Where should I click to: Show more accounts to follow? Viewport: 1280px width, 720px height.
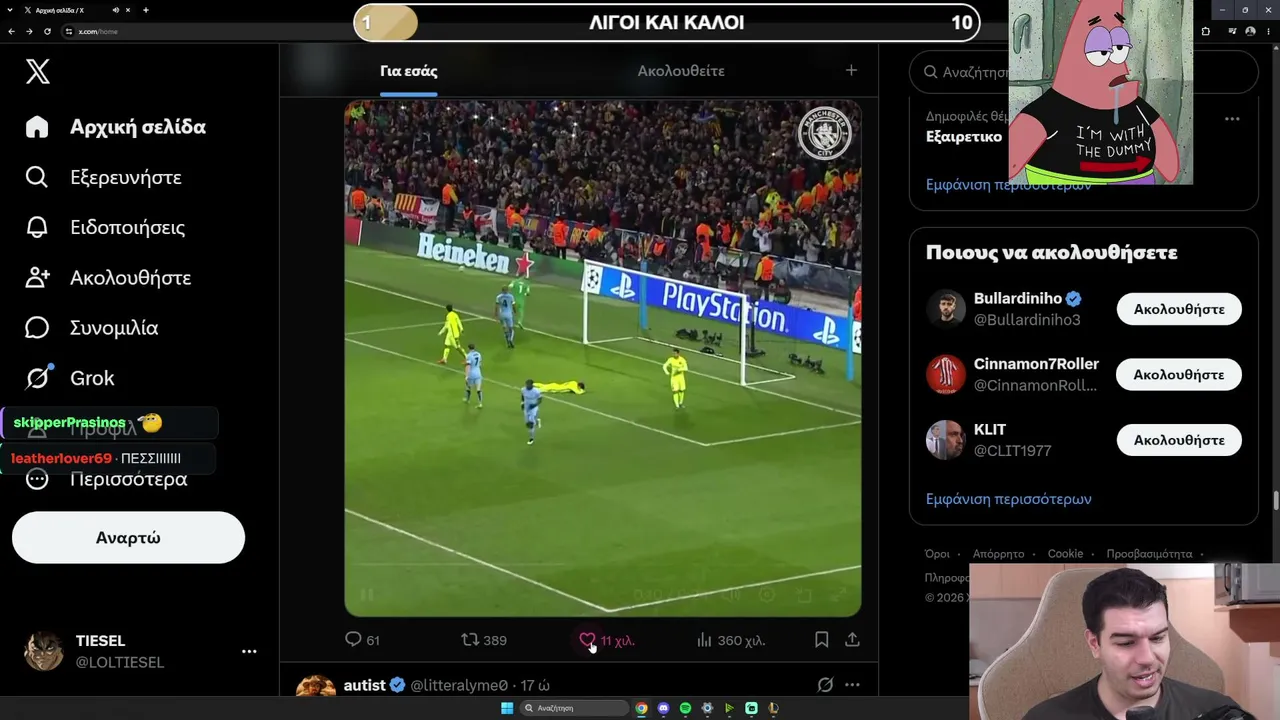(1008, 499)
